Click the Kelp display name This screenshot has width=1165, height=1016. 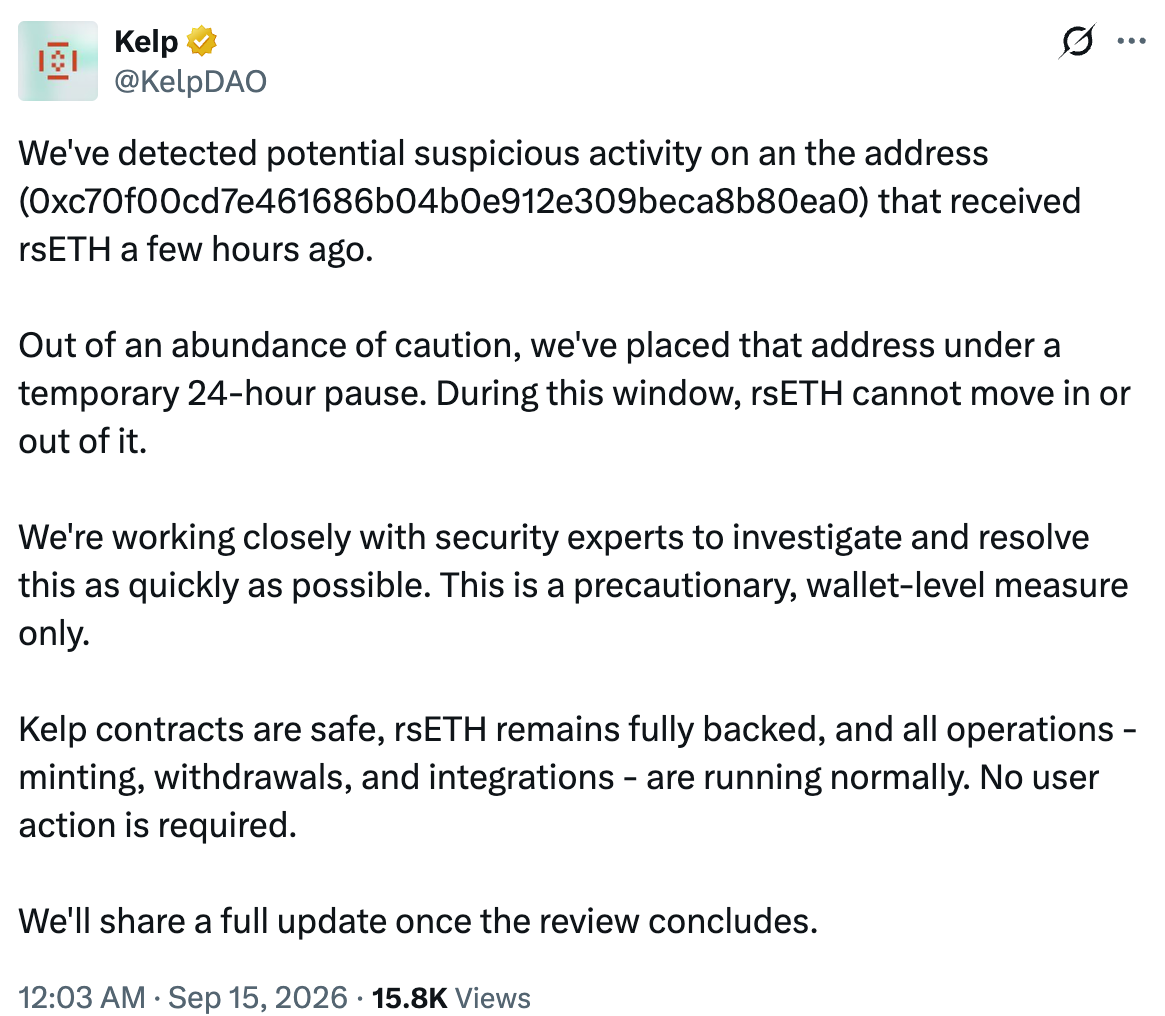pos(146,42)
